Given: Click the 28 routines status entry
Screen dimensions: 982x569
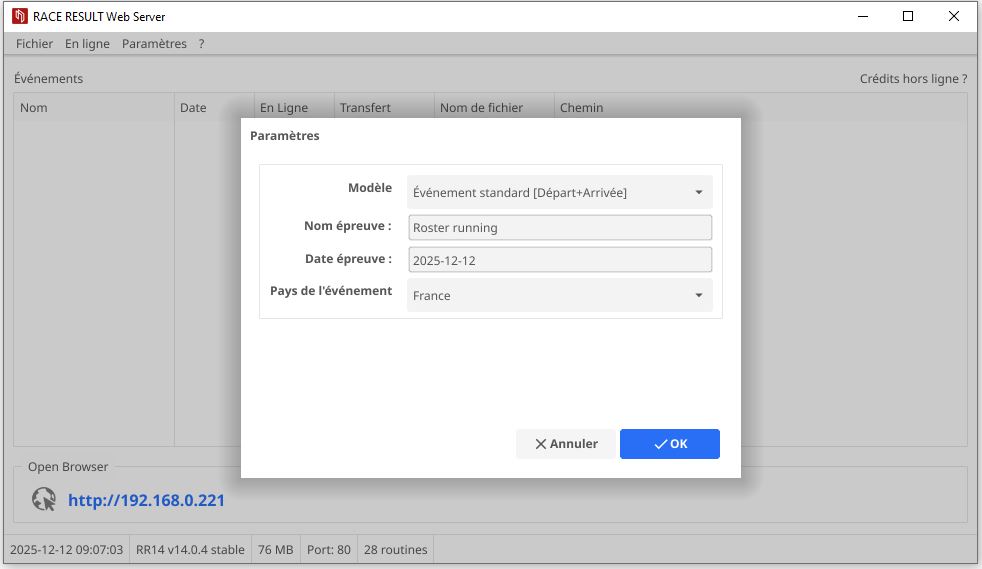Looking at the screenshot, I should [396, 550].
